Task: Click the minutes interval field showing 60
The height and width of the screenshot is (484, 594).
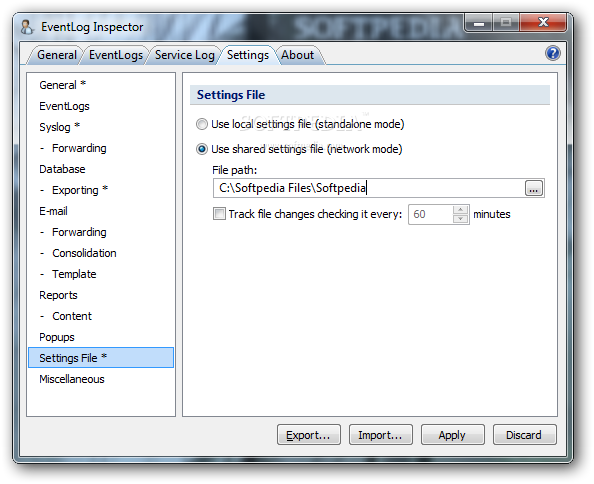Action: (x=431, y=214)
